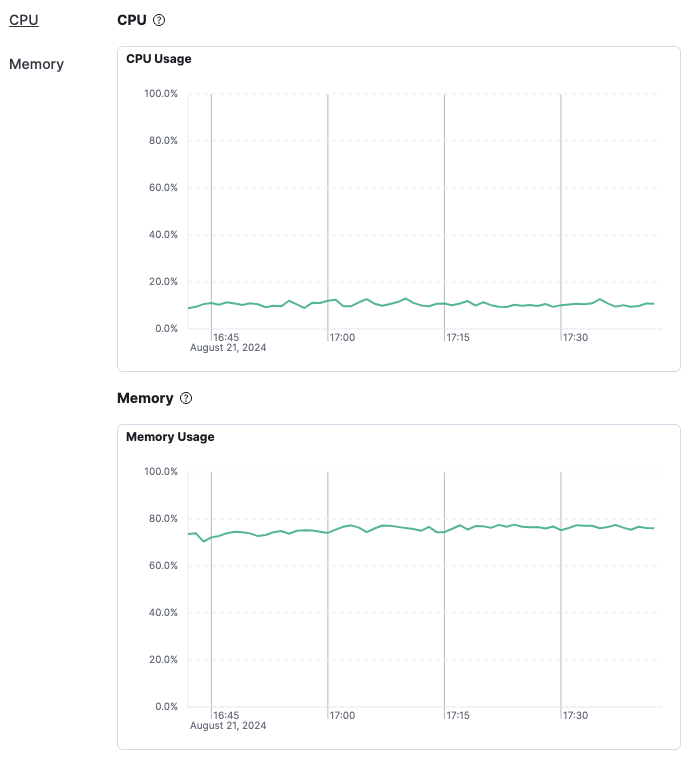
Task: Click the help icon next to CPU heading
Action: pos(159,20)
